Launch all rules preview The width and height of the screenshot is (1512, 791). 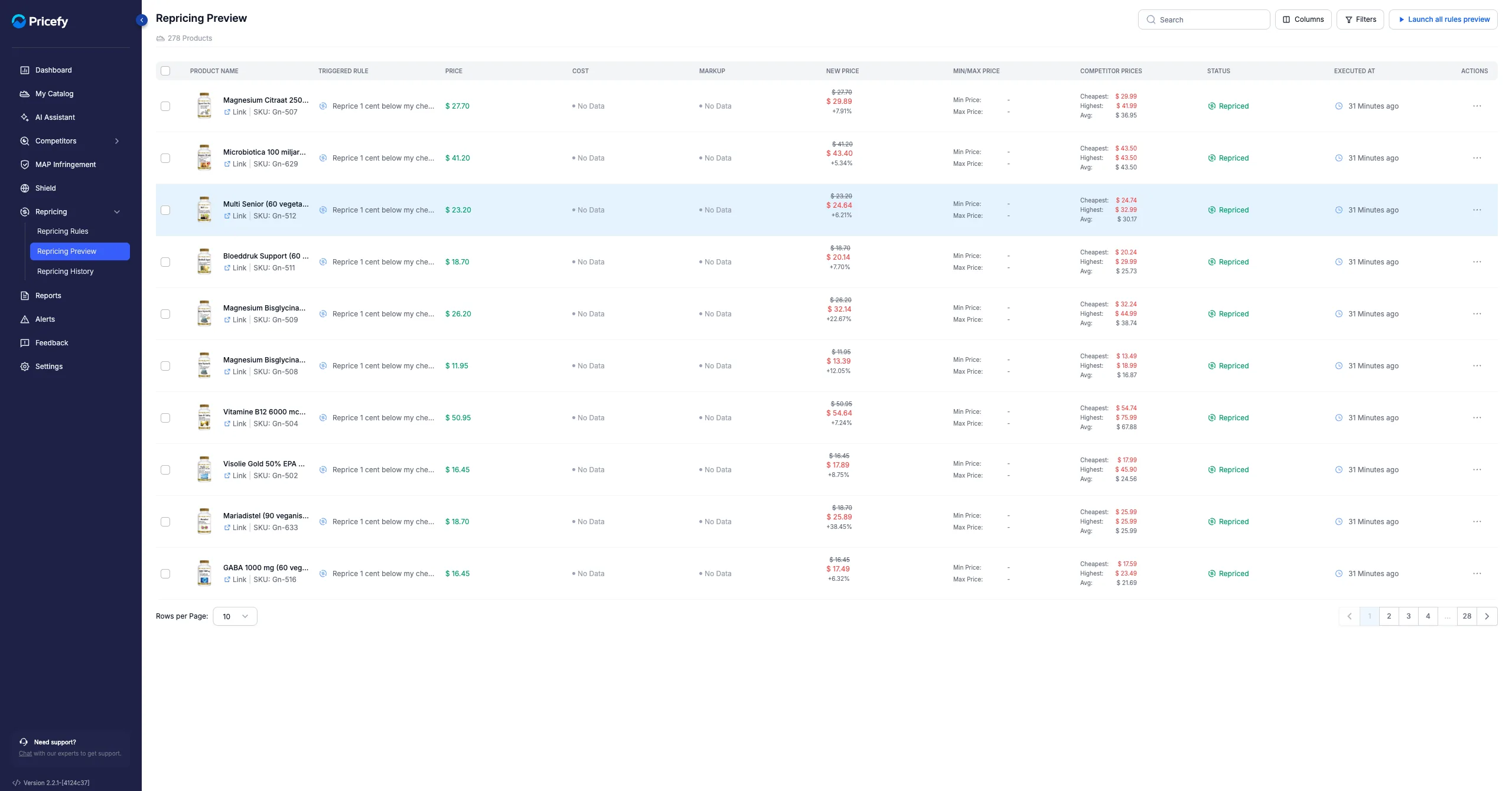click(x=1443, y=19)
